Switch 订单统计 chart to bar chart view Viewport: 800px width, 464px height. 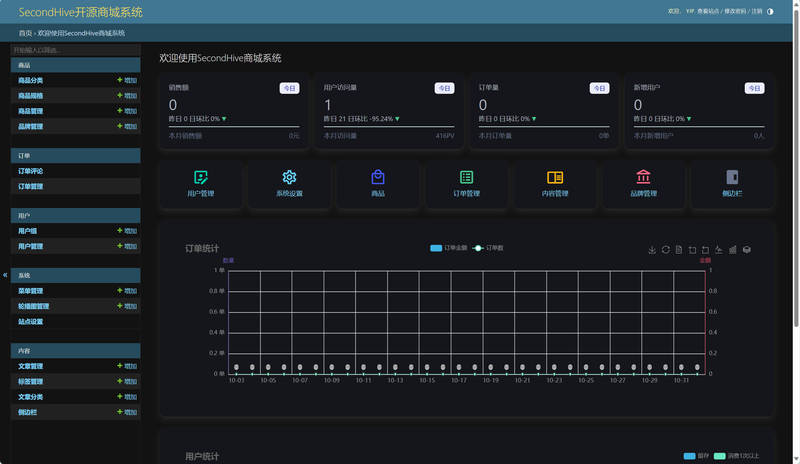[732, 249]
